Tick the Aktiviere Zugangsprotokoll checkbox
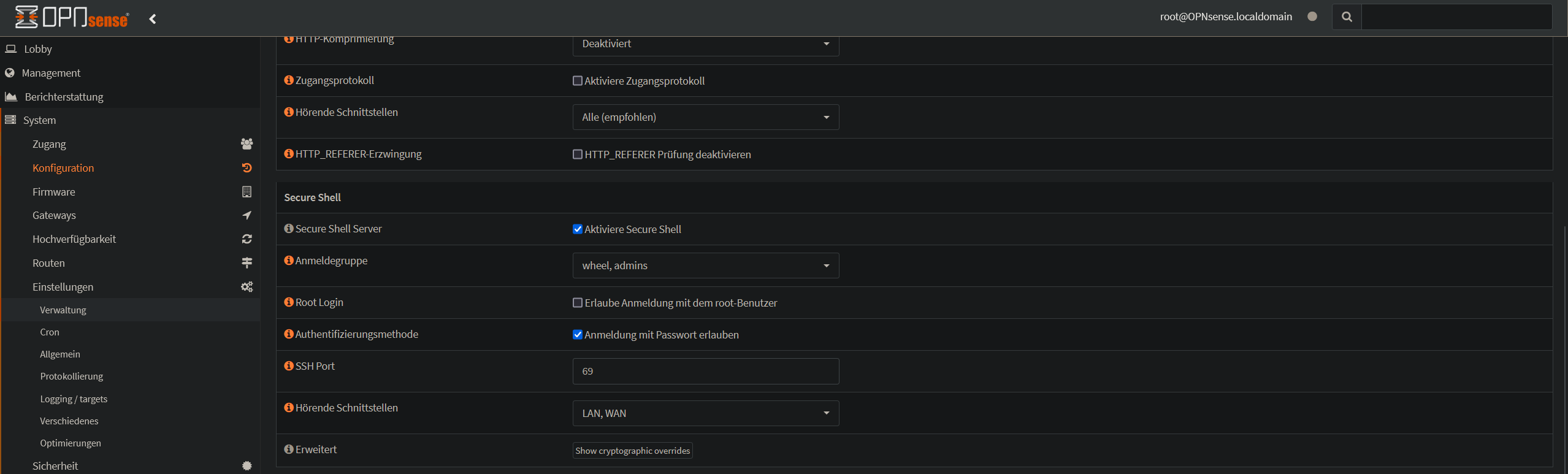Viewport: 1568px width, 474px height. click(x=577, y=81)
